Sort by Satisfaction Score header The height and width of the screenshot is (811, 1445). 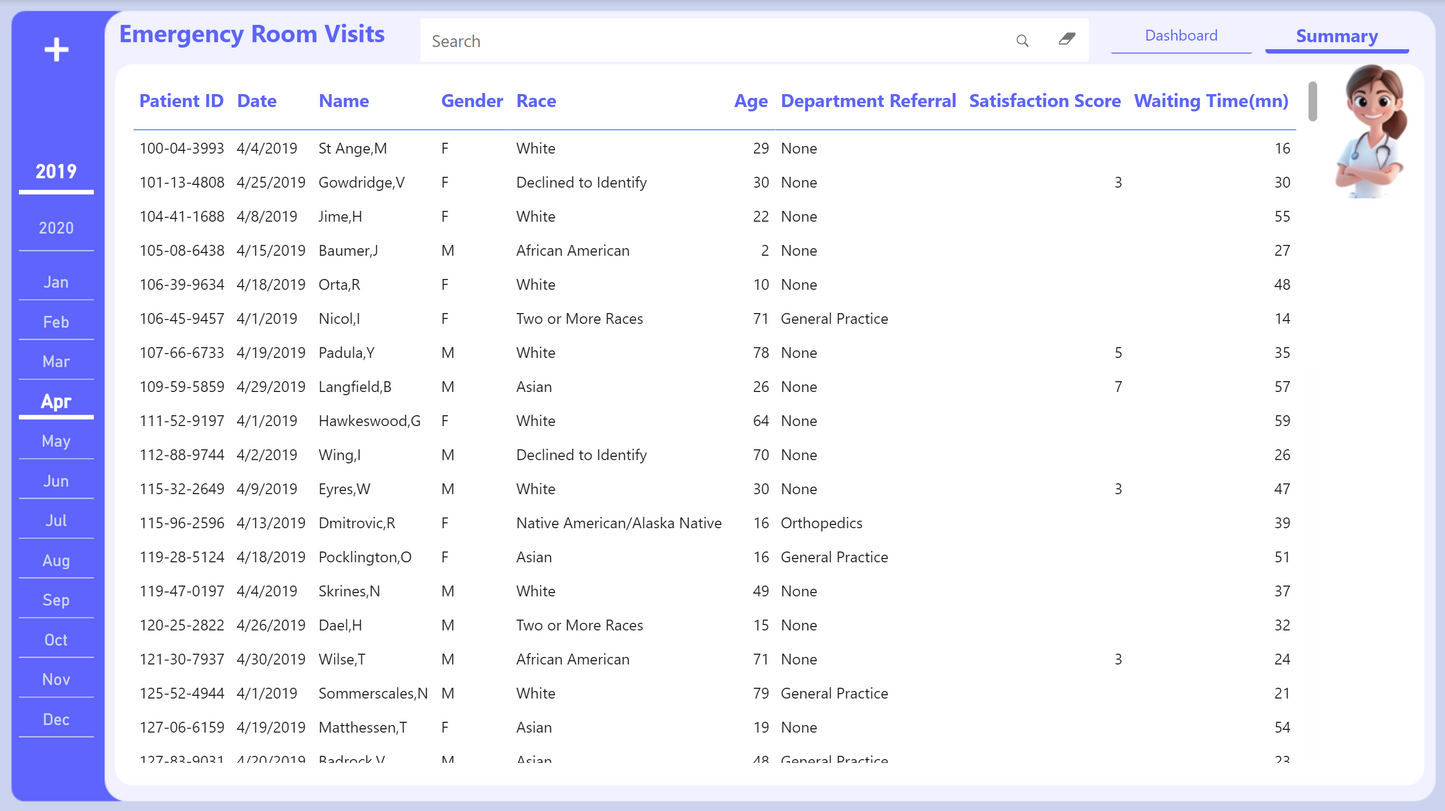pyautogui.click(x=1045, y=101)
